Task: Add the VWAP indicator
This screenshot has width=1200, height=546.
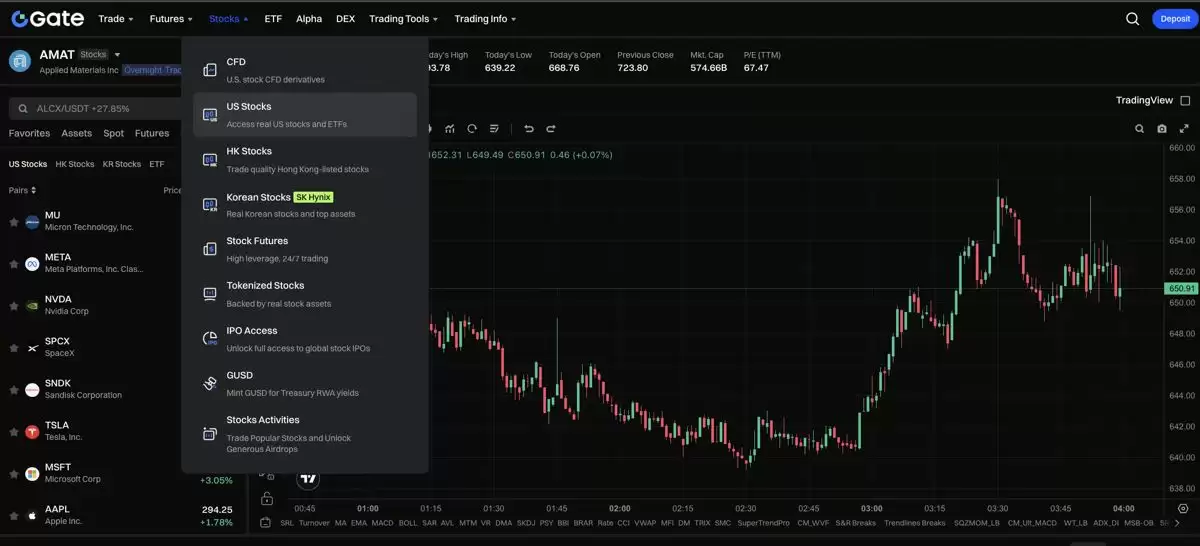Action: [x=646, y=523]
